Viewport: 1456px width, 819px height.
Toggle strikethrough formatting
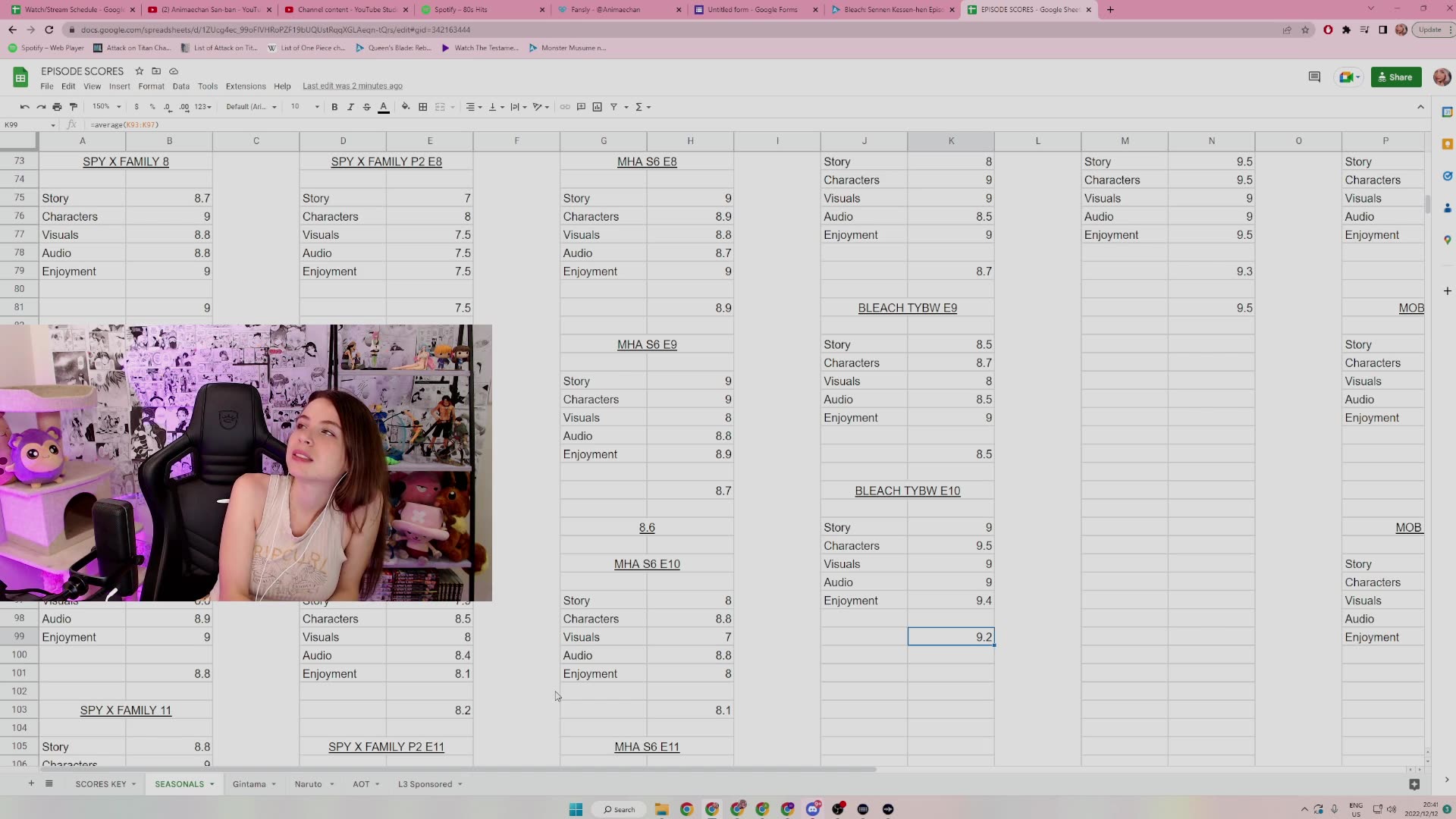[367, 107]
